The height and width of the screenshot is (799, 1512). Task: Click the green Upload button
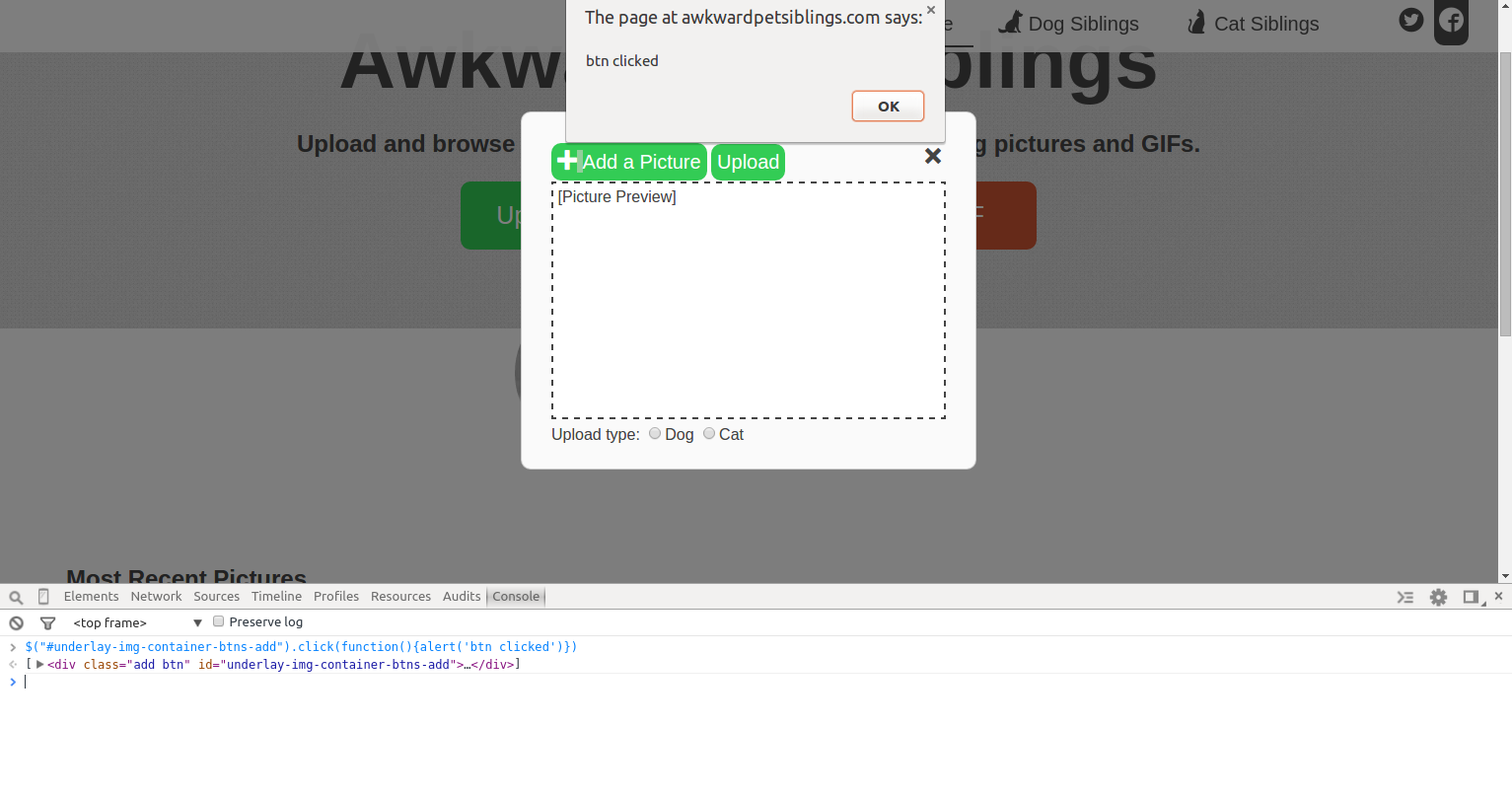(748, 162)
